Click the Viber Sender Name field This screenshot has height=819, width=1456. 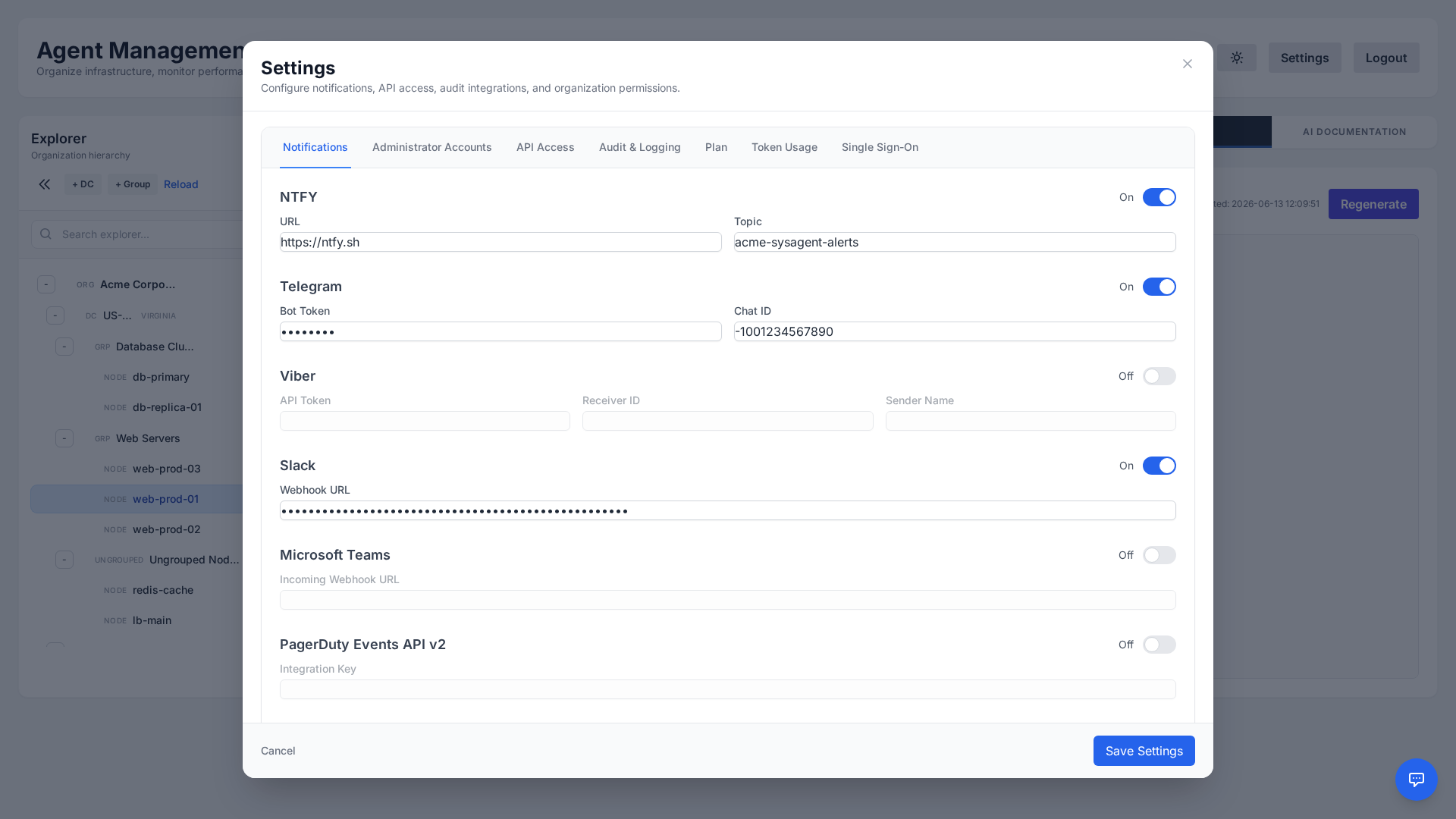click(1031, 421)
